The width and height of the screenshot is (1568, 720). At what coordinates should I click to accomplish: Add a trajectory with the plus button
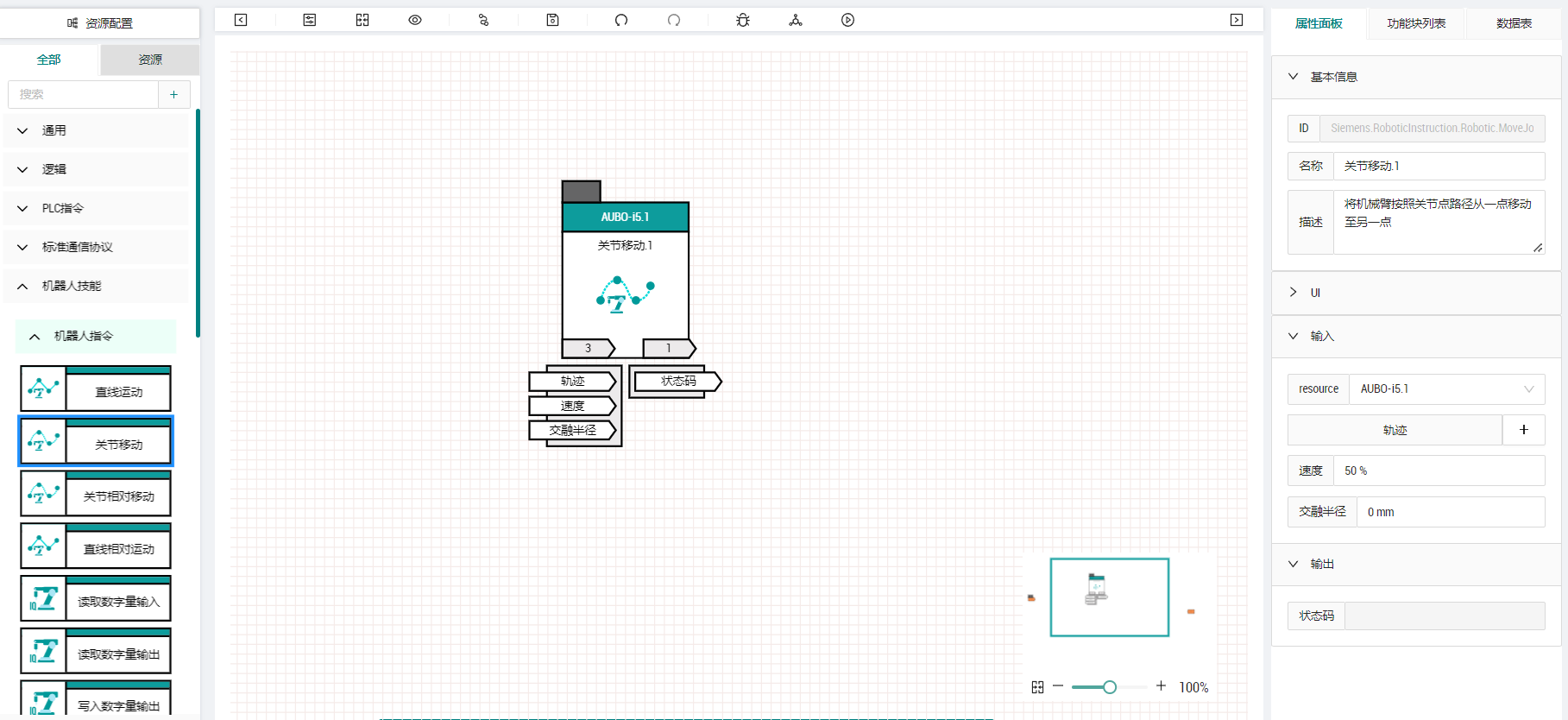coord(1524,430)
